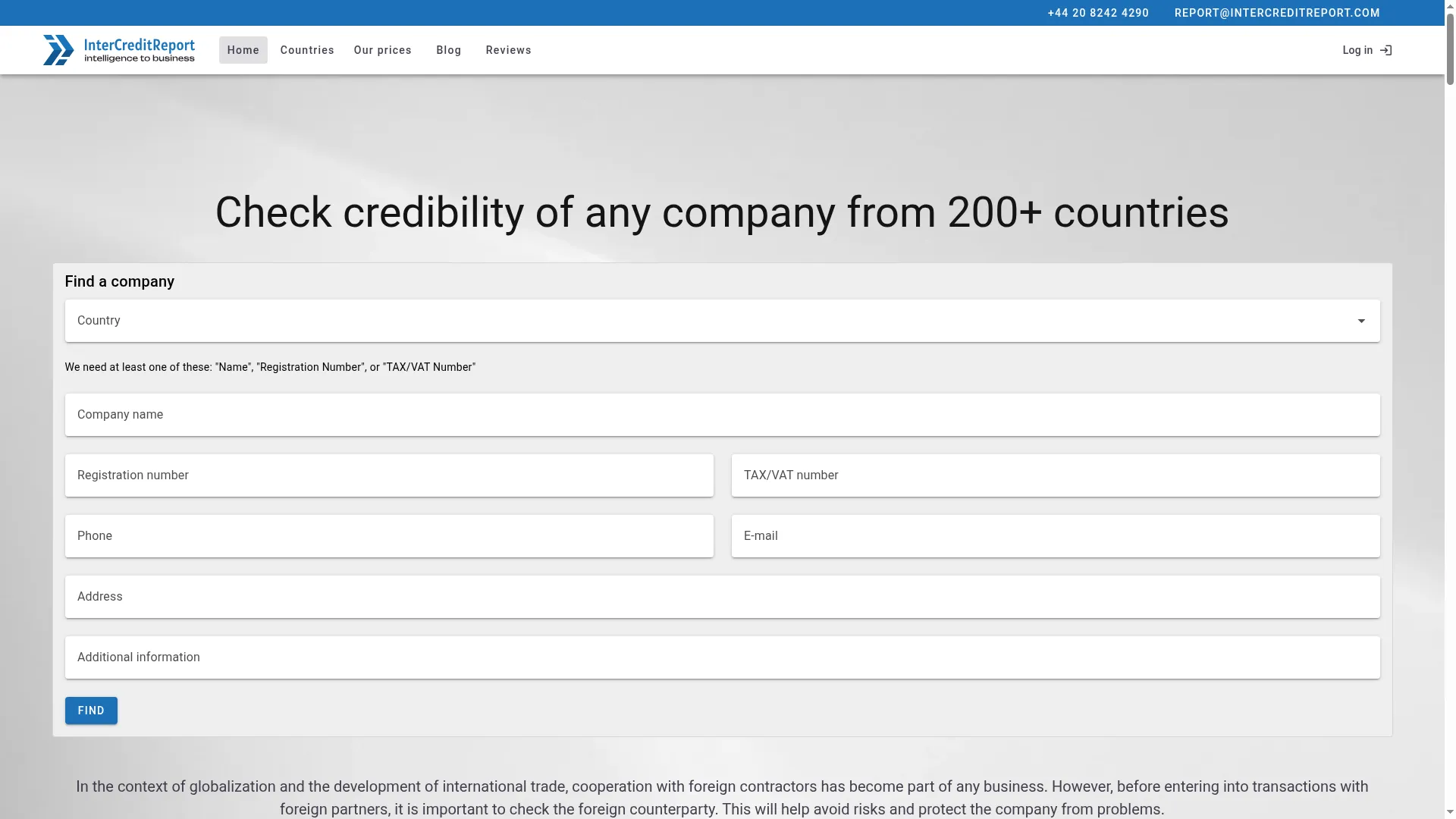This screenshot has height=819, width=1456.
Task: Open the Country dropdown arrow
Action: 1361,321
